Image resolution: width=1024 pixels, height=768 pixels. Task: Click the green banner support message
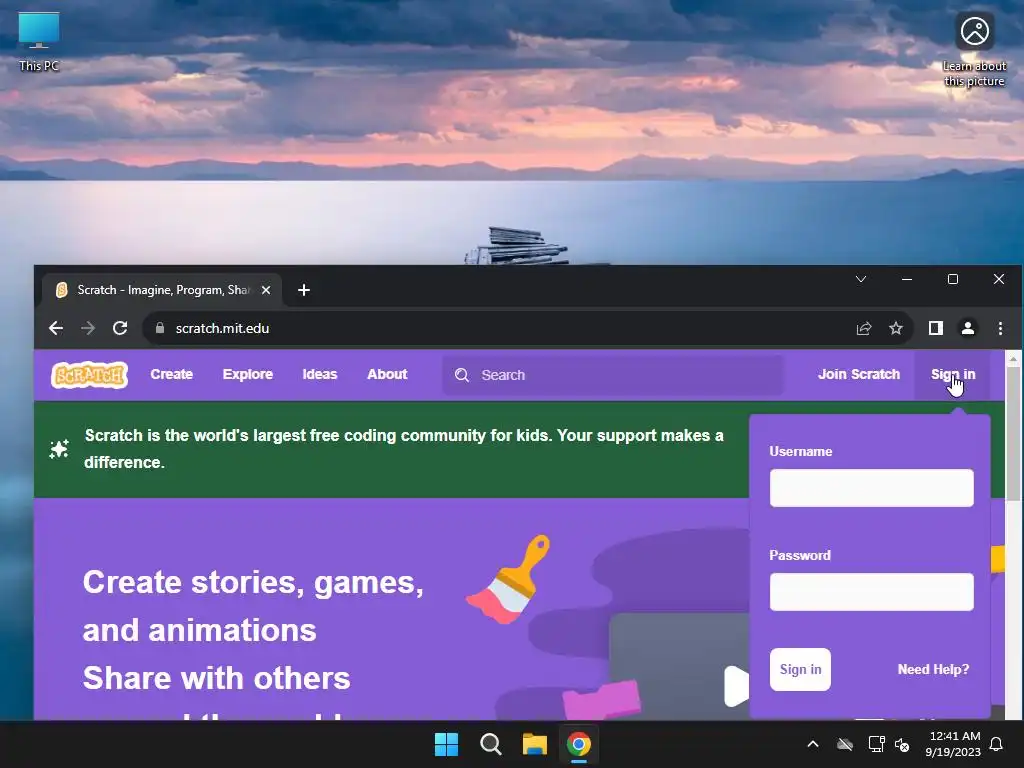coord(404,449)
